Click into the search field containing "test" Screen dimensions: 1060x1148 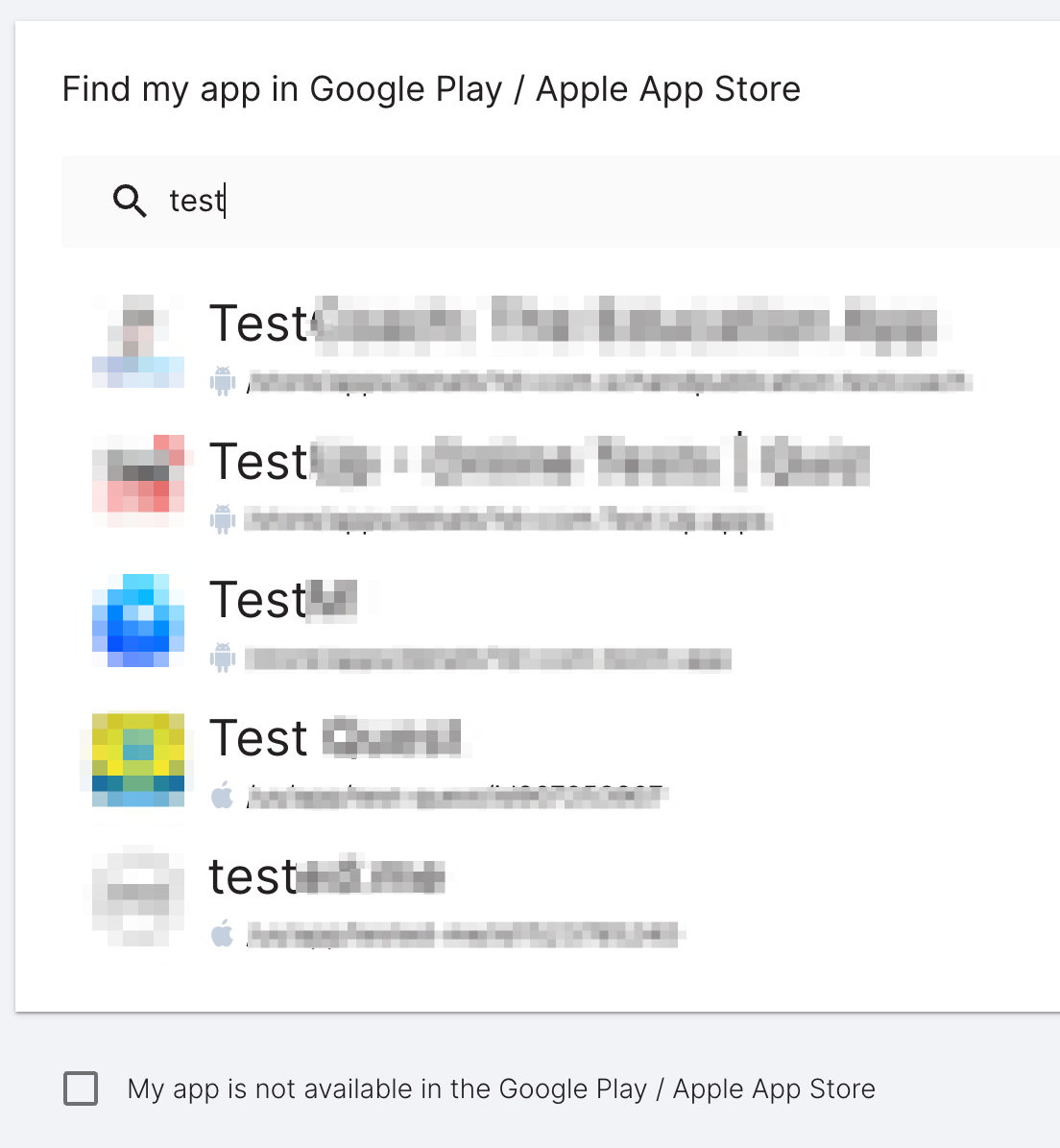pyautogui.click(x=561, y=201)
